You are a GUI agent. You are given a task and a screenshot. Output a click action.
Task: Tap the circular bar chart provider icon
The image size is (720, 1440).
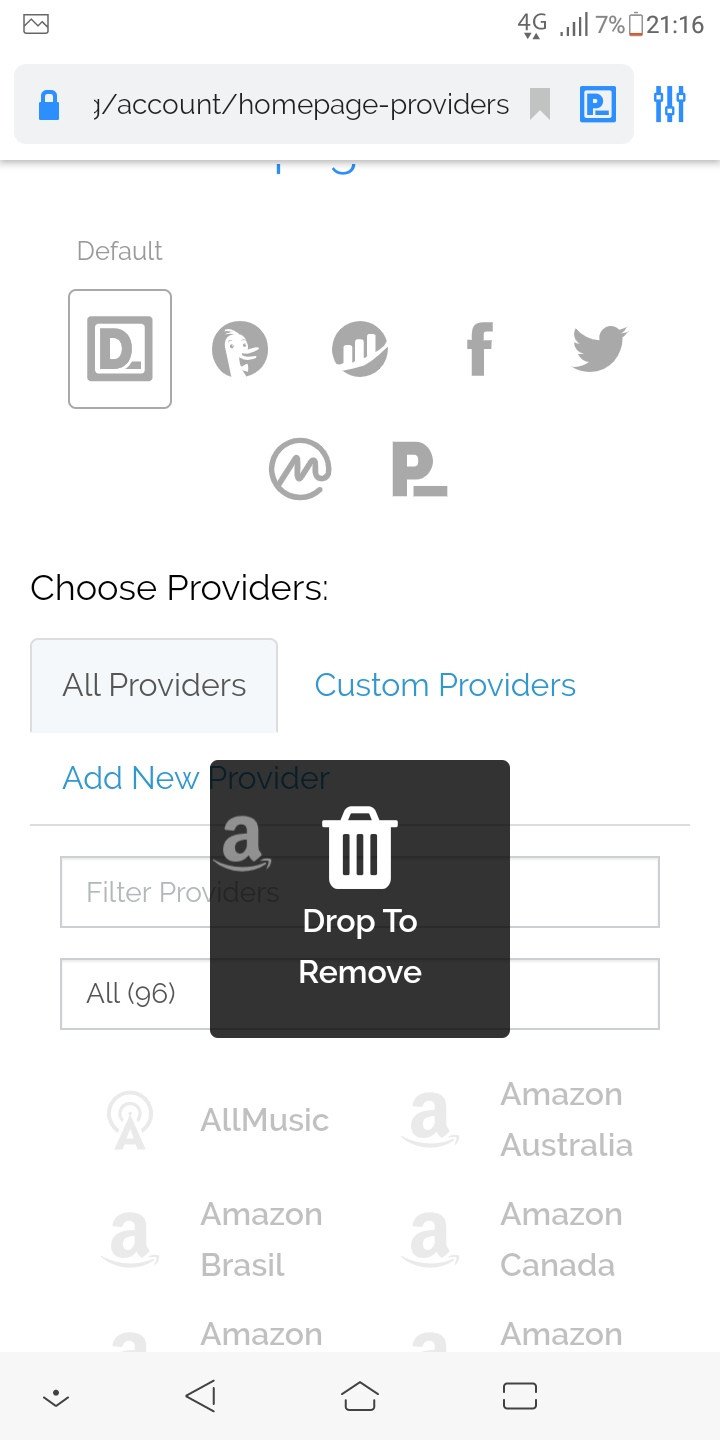tap(360, 350)
